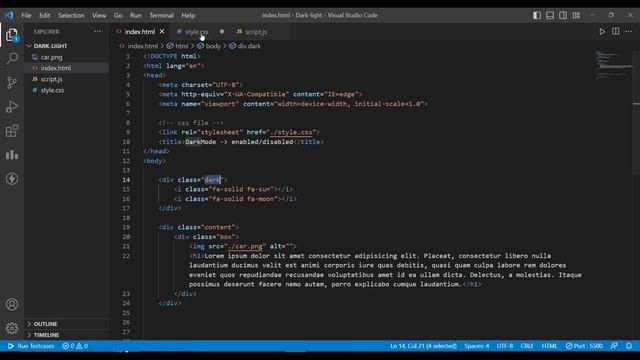Change language mode HTML

click(x=549, y=346)
